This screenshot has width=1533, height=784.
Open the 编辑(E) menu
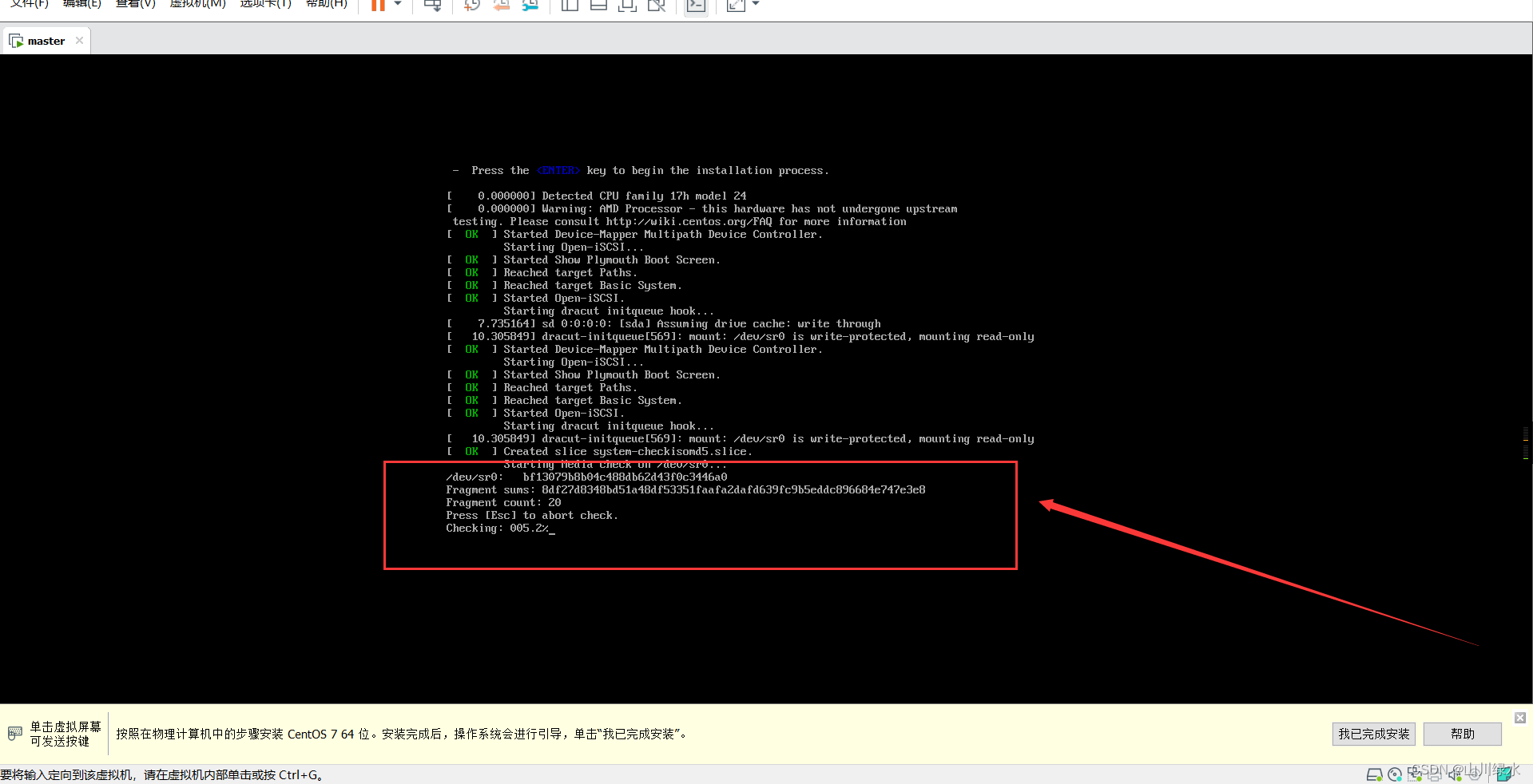(x=82, y=3)
